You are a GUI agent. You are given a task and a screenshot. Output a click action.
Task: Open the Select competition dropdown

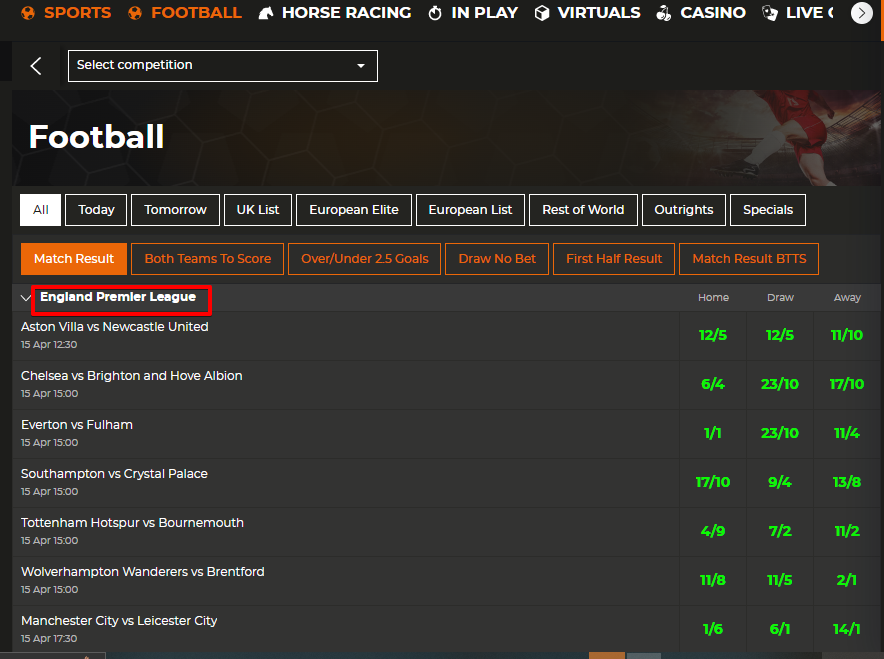(x=223, y=66)
